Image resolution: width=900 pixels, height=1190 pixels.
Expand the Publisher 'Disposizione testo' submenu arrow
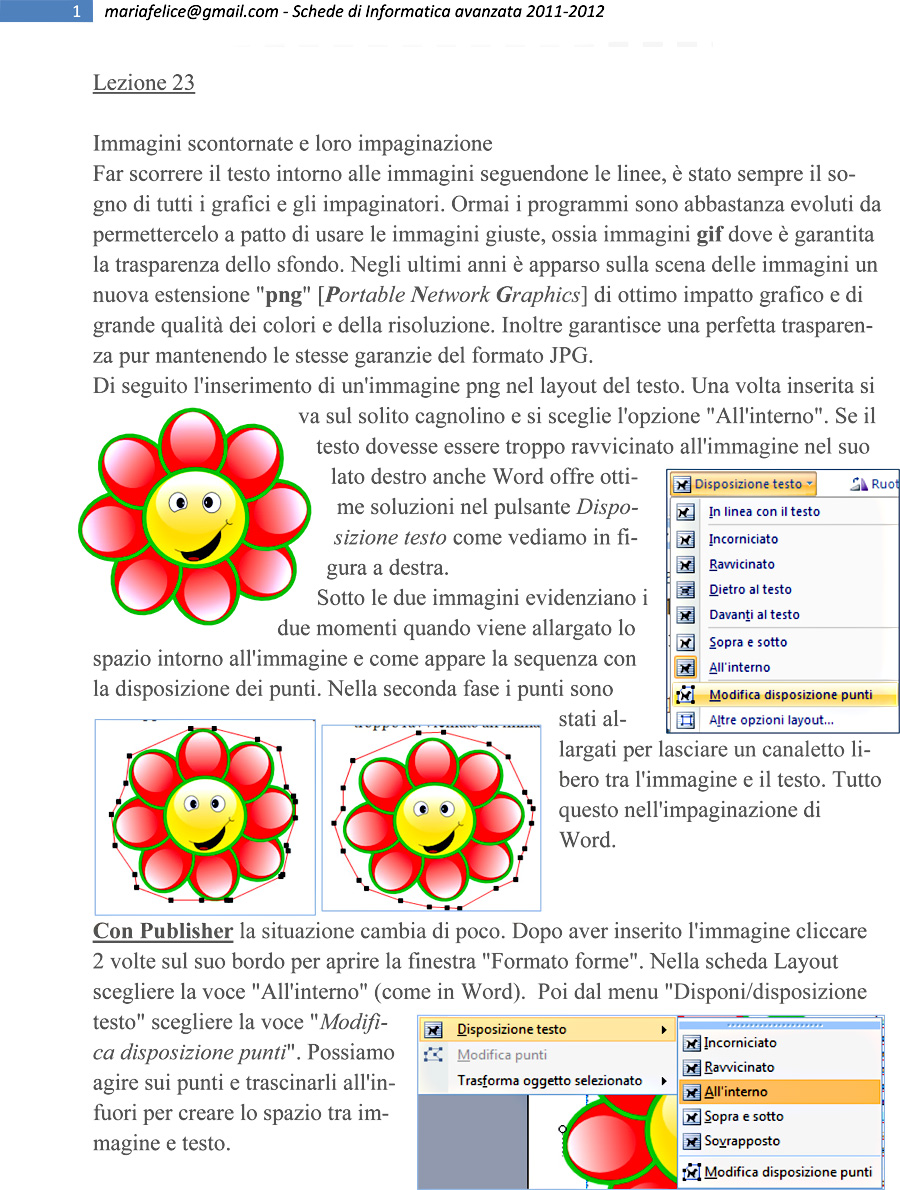(x=664, y=1030)
